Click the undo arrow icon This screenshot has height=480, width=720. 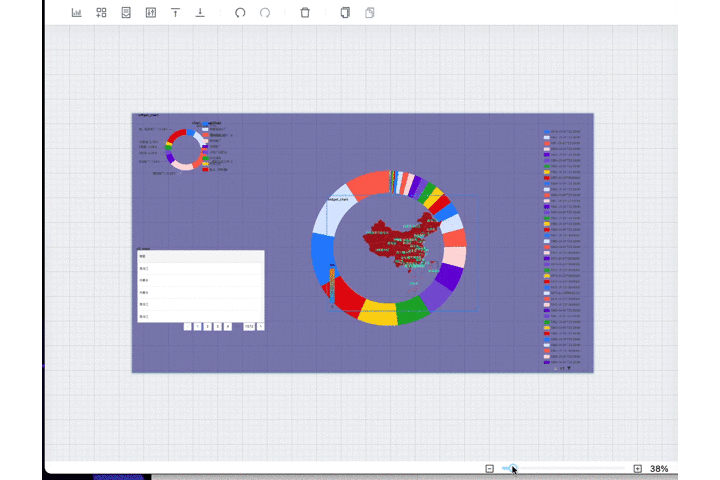(x=240, y=13)
